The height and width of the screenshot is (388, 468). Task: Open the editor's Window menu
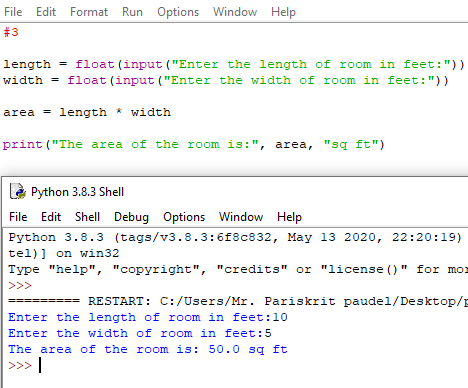235,12
